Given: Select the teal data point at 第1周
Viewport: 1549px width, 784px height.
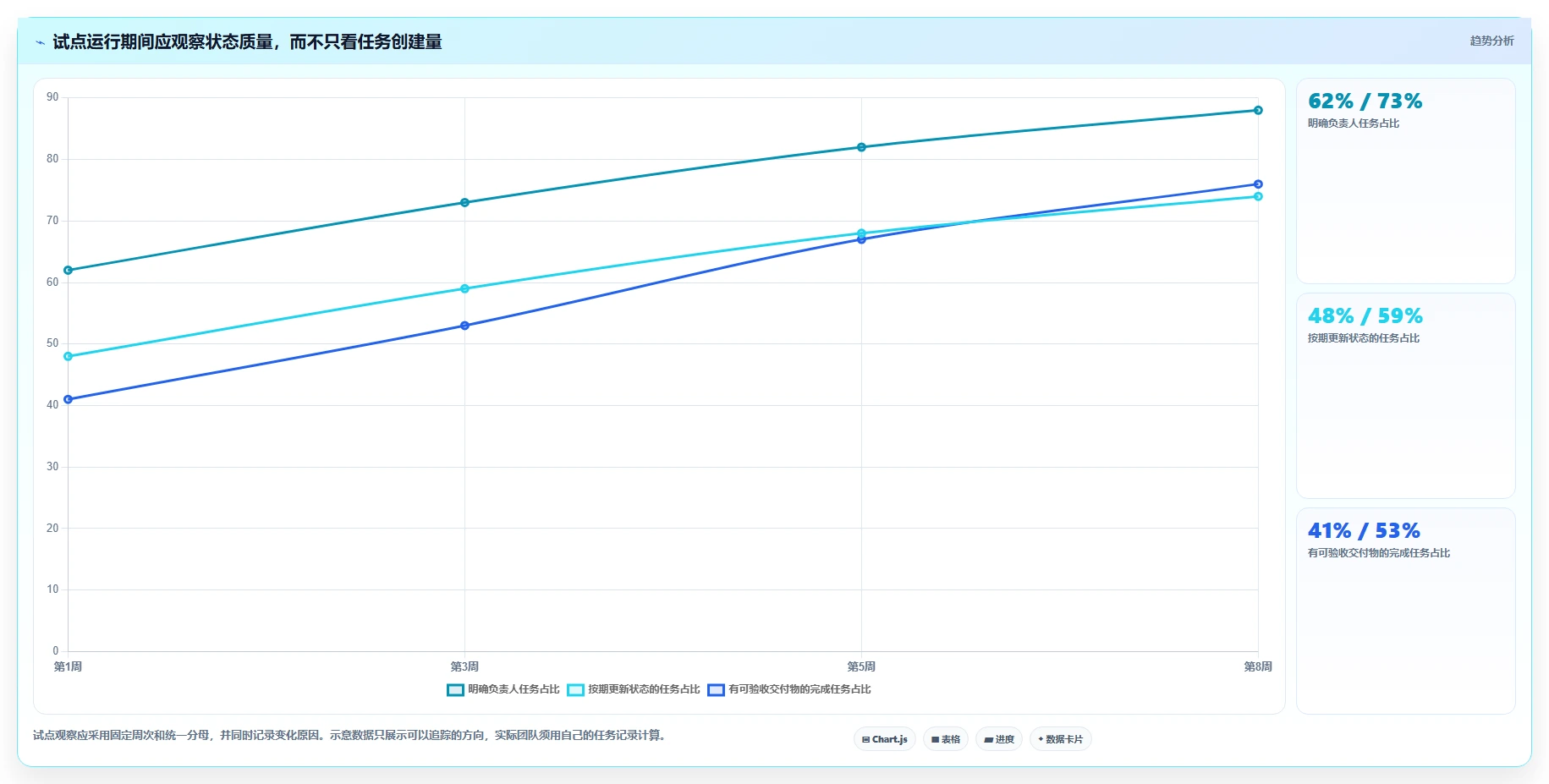Looking at the screenshot, I should (69, 271).
